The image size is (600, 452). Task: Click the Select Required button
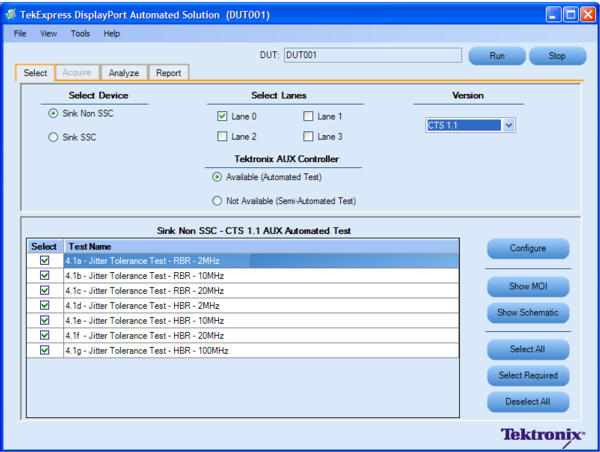(x=528, y=375)
